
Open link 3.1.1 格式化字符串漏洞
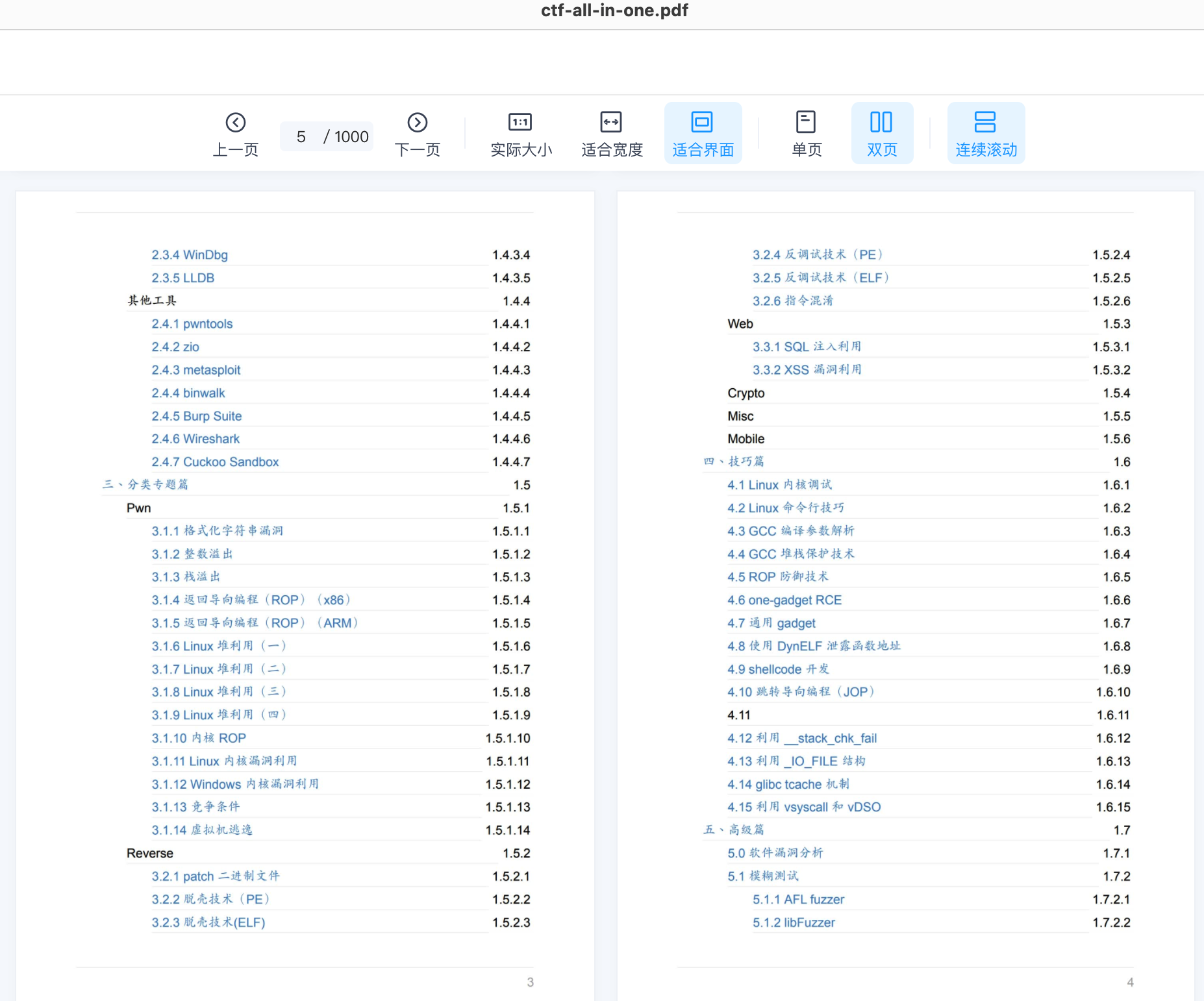218,531
